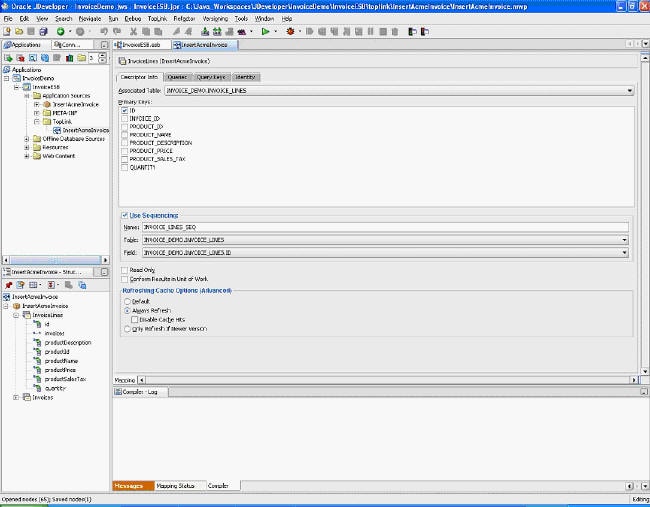Check the QUANTITY primary key checkbox
This screenshot has height=507, width=650.
[124, 167]
